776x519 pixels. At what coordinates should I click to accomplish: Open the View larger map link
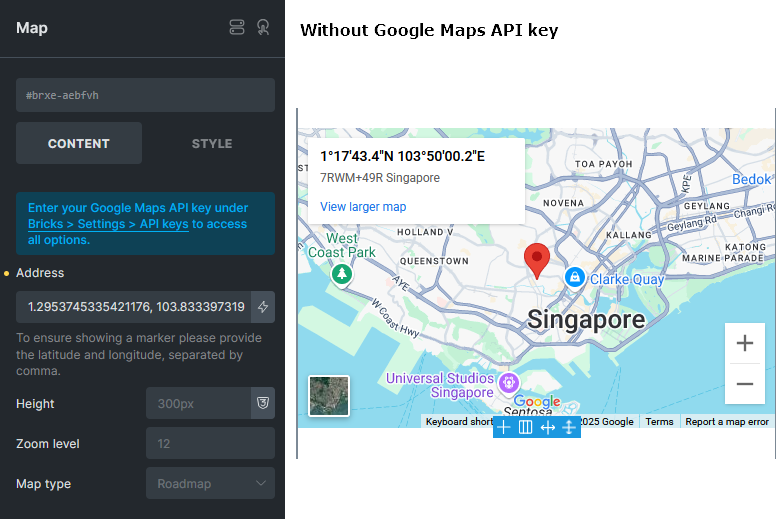(363, 207)
